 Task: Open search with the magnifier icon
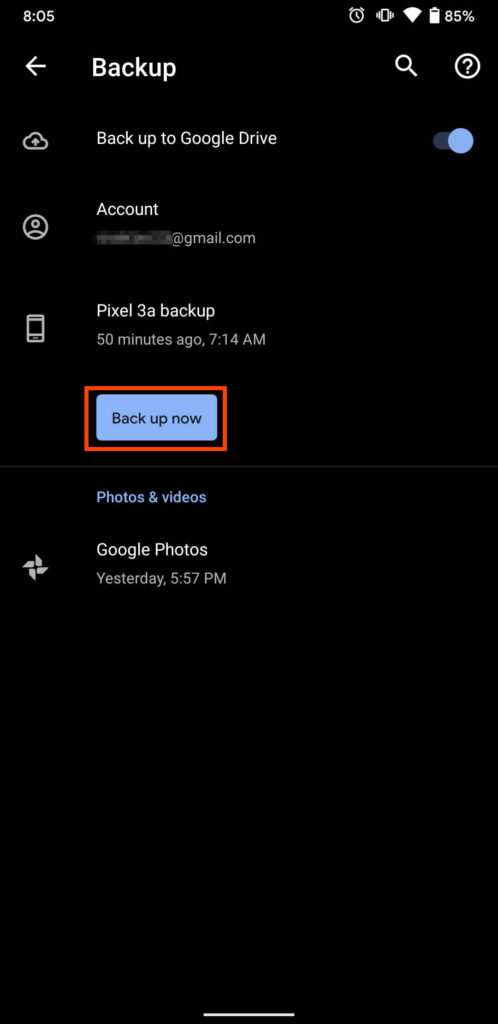(406, 66)
